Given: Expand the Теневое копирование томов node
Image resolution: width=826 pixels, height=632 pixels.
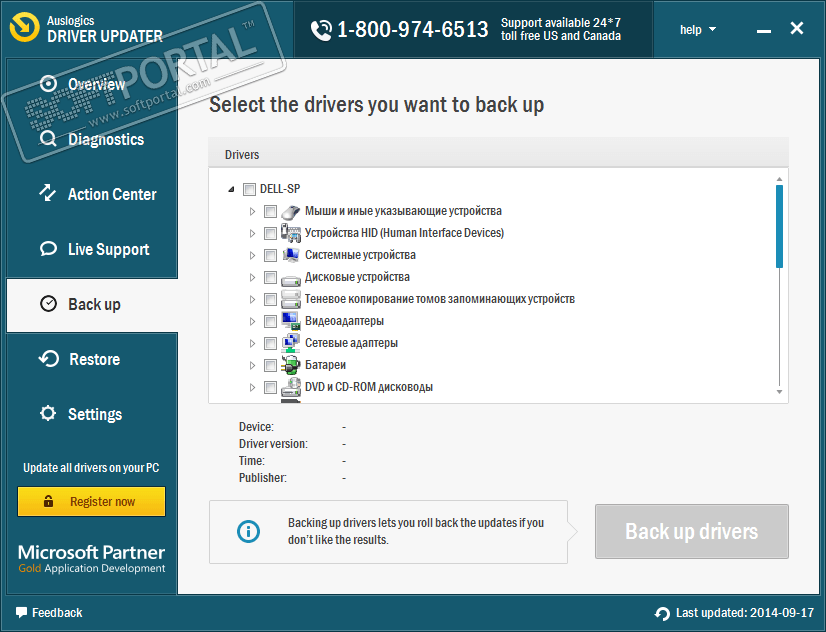Looking at the screenshot, I should pos(252,299).
